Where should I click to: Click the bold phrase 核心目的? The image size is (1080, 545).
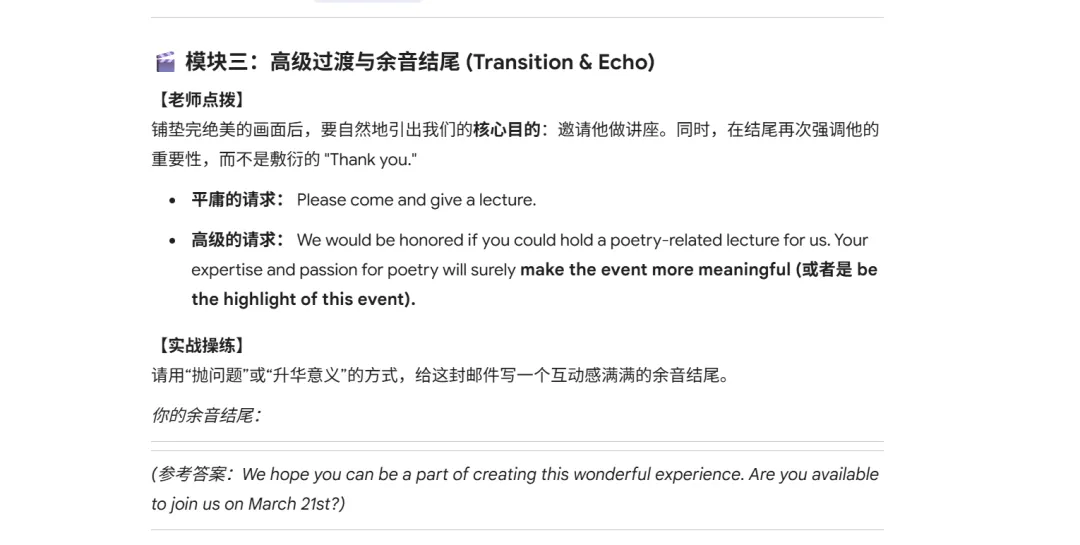[506, 130]
